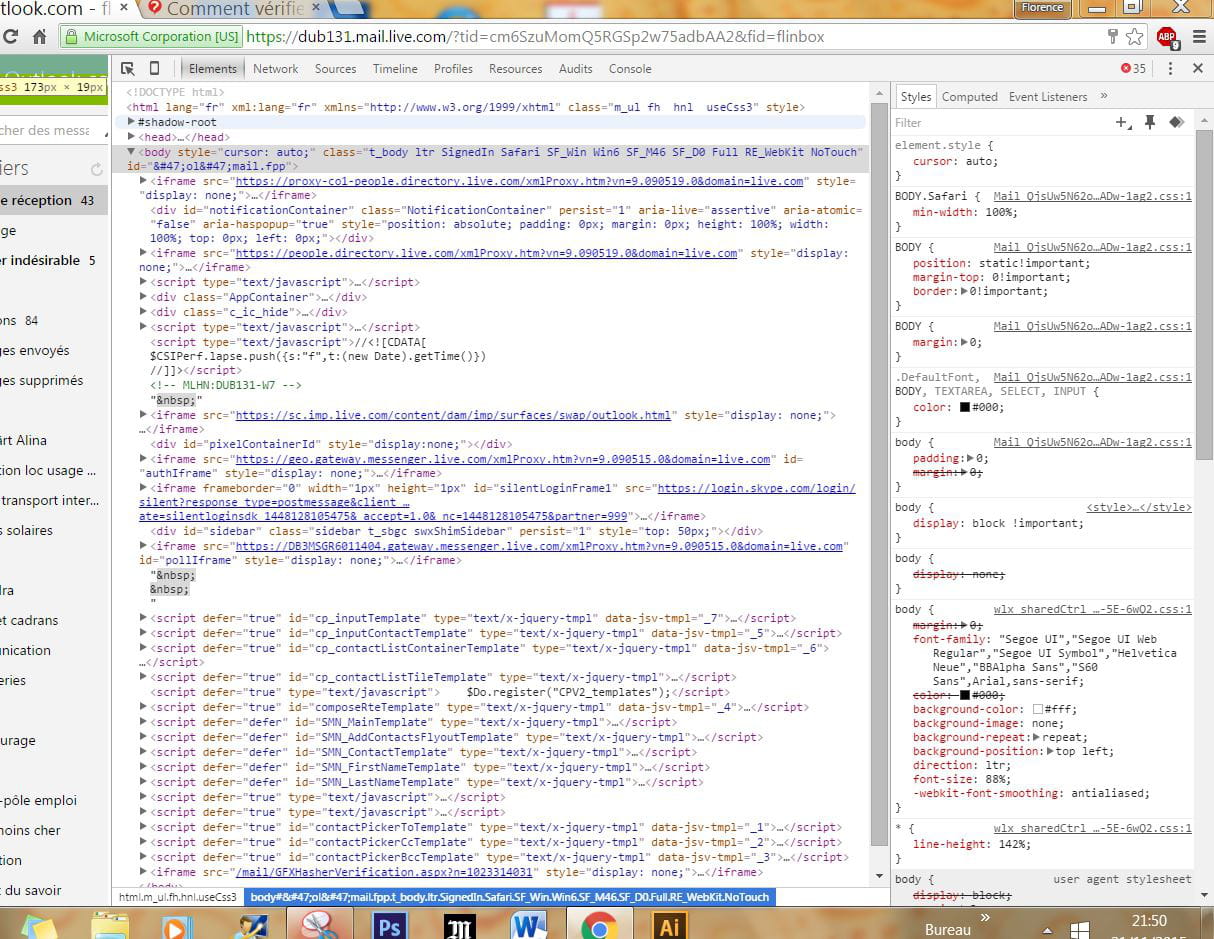
Task: Open the Windows icon in system tray
Action: point(1081,929)
